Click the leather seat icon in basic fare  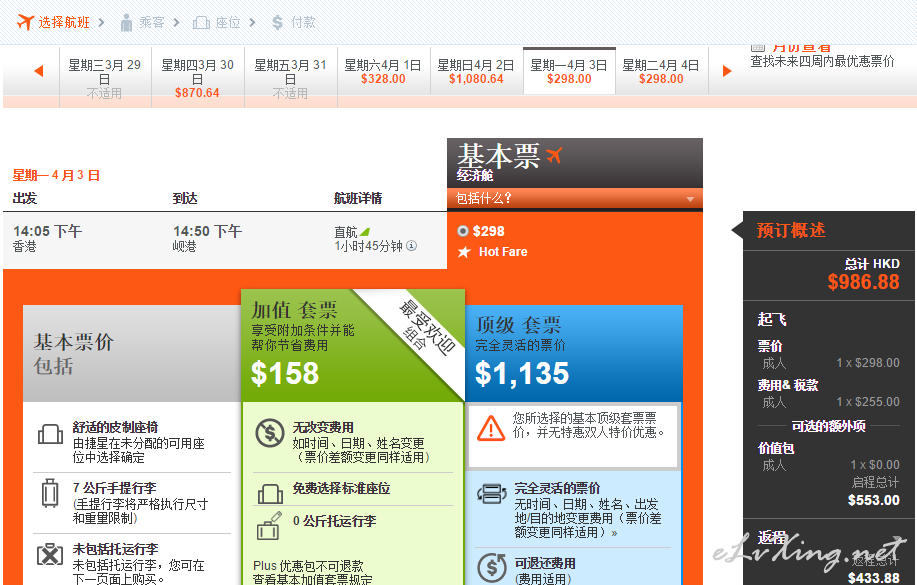pyautogui.click(x=50, y=434)
